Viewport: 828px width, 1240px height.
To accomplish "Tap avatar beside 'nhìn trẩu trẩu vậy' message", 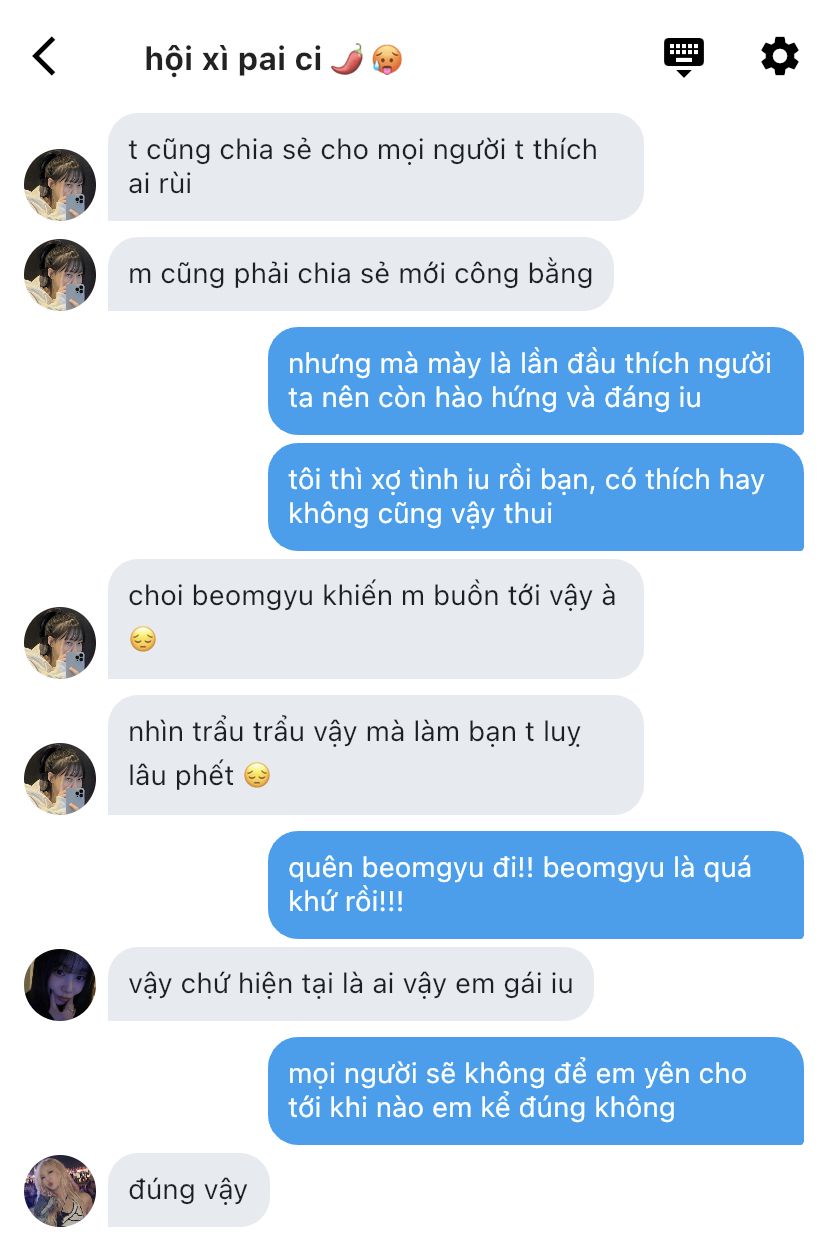I will (60, 779).
